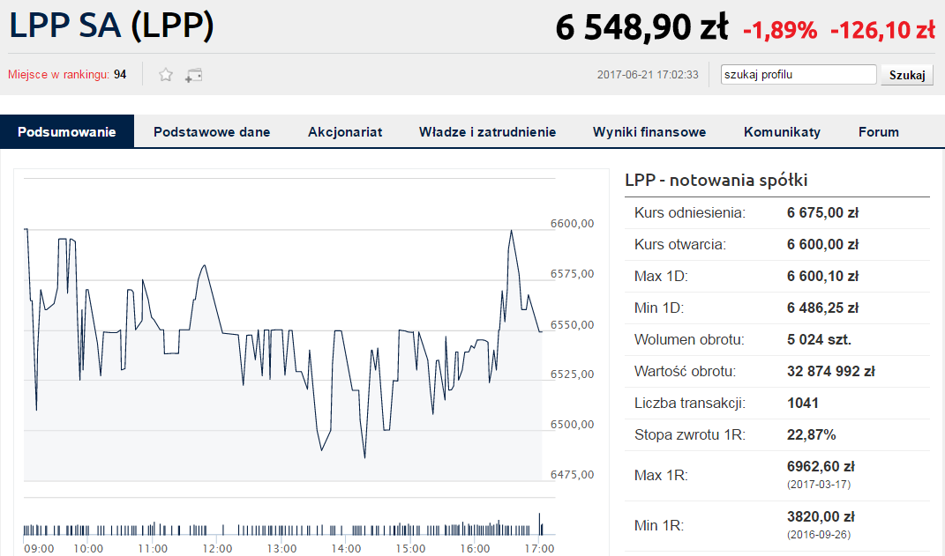The height and width of the screenshot is (556, 945).
Task: Click Miejsce w rankingu label
Action: 58,75
